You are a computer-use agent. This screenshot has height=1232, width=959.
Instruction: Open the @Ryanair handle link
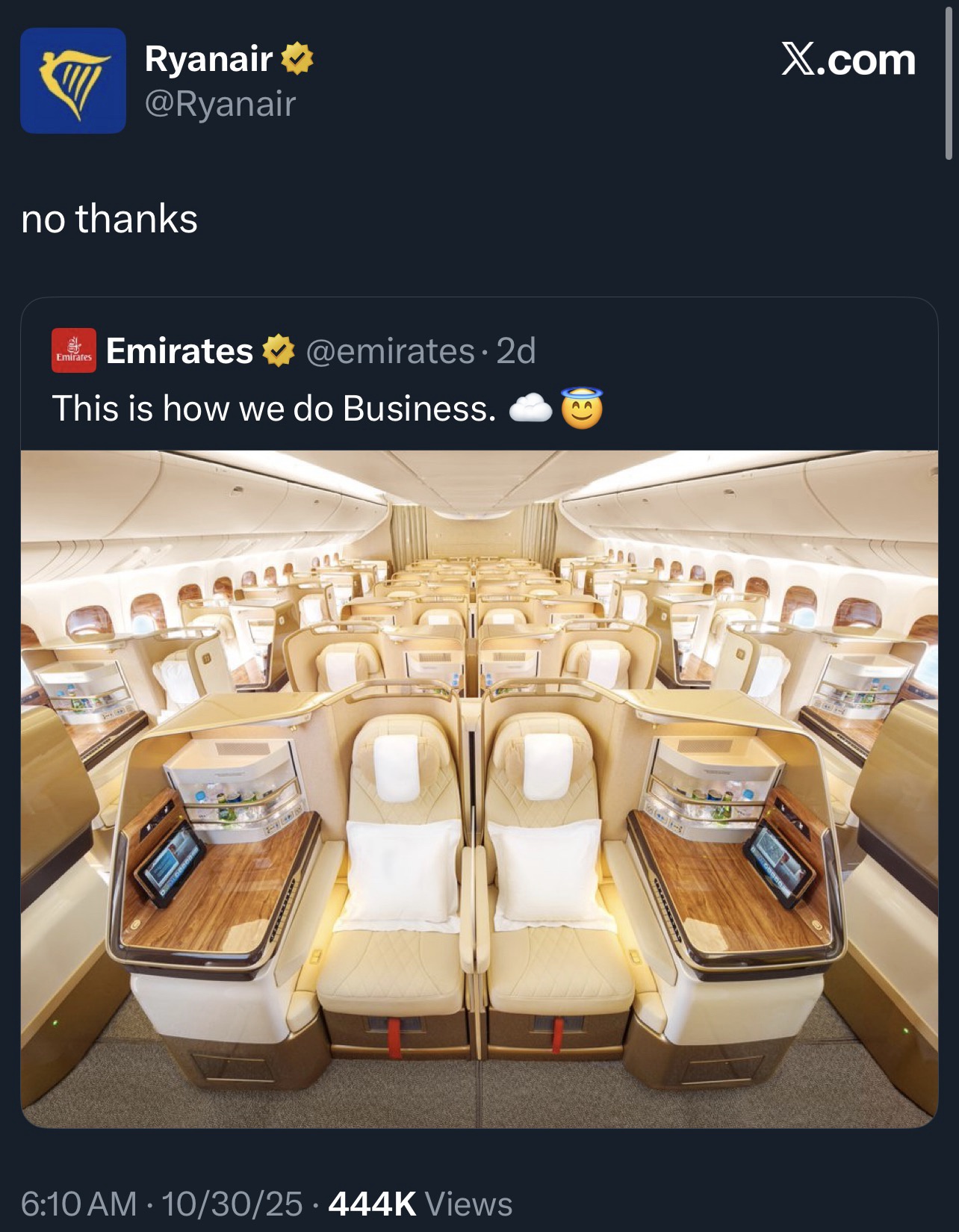tap(220, 103)
